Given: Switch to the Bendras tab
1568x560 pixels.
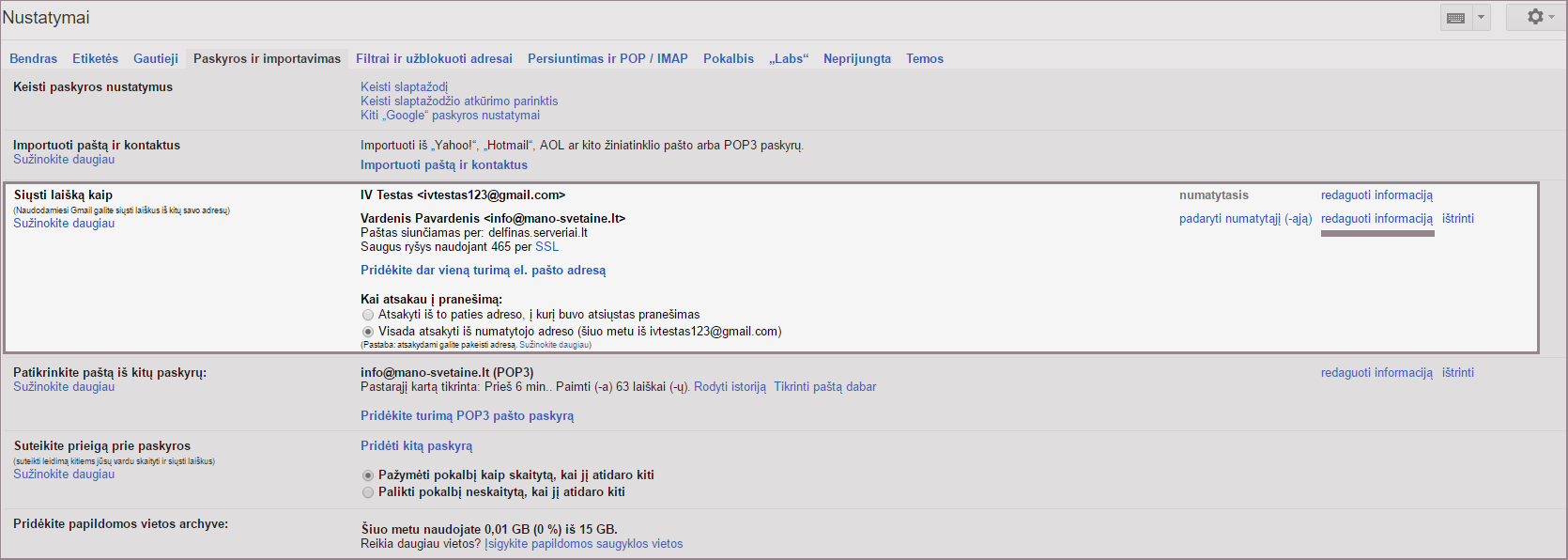Looking at the screenshot, I should pyautogui.click(x=33, y=58).
